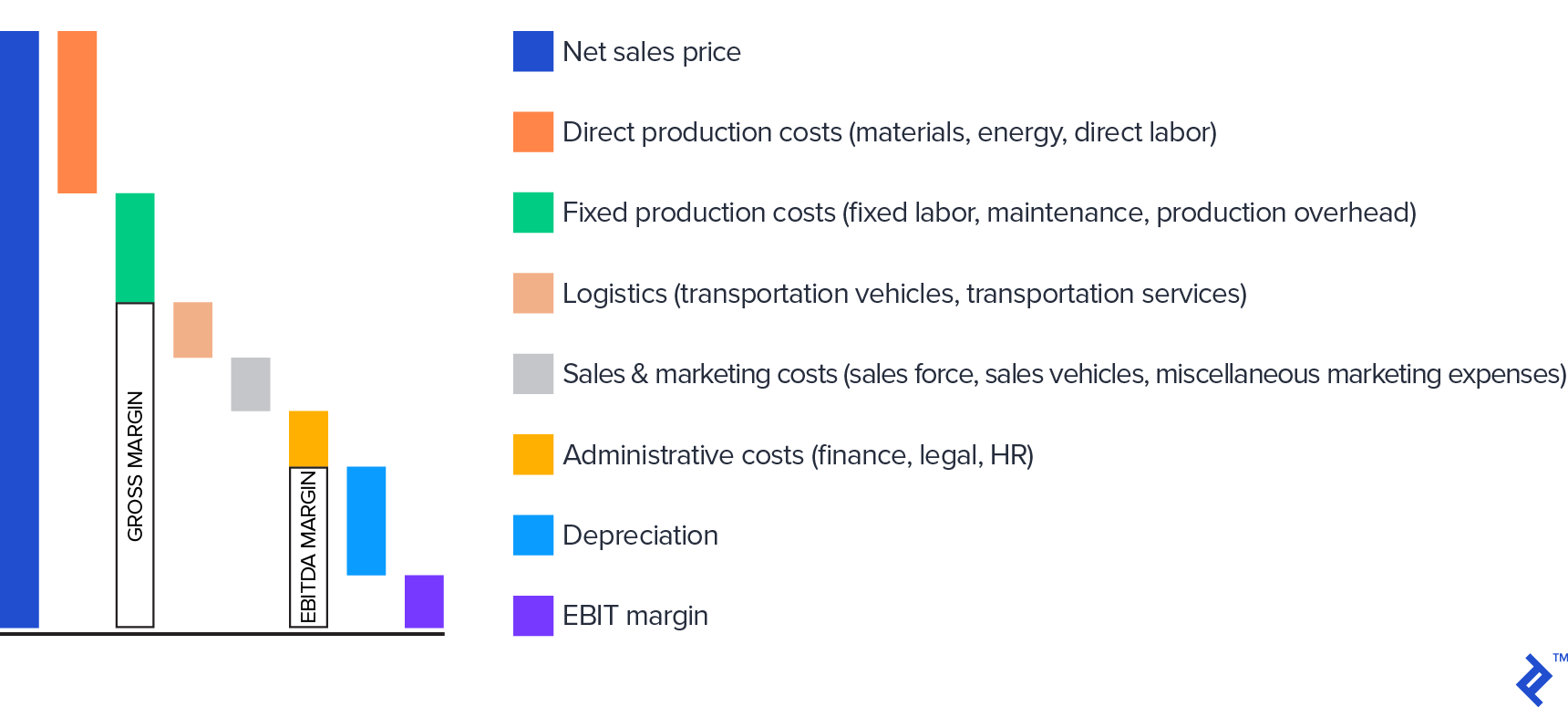
Task: Click the purple EBIT margin legend swatch
Action: point(533,616)
